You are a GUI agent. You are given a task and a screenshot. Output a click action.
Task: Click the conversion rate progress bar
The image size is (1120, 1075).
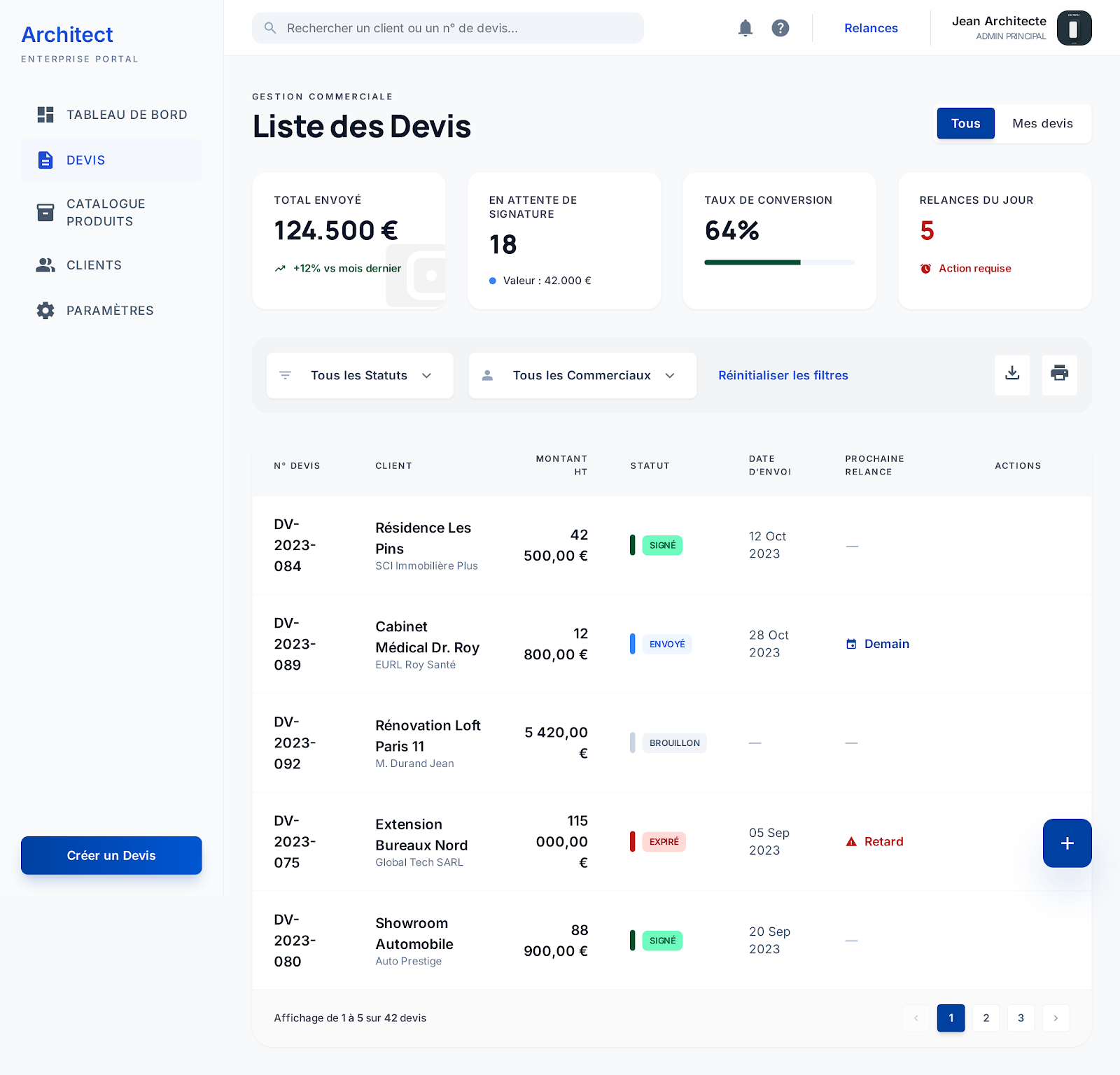coord(779,262)
